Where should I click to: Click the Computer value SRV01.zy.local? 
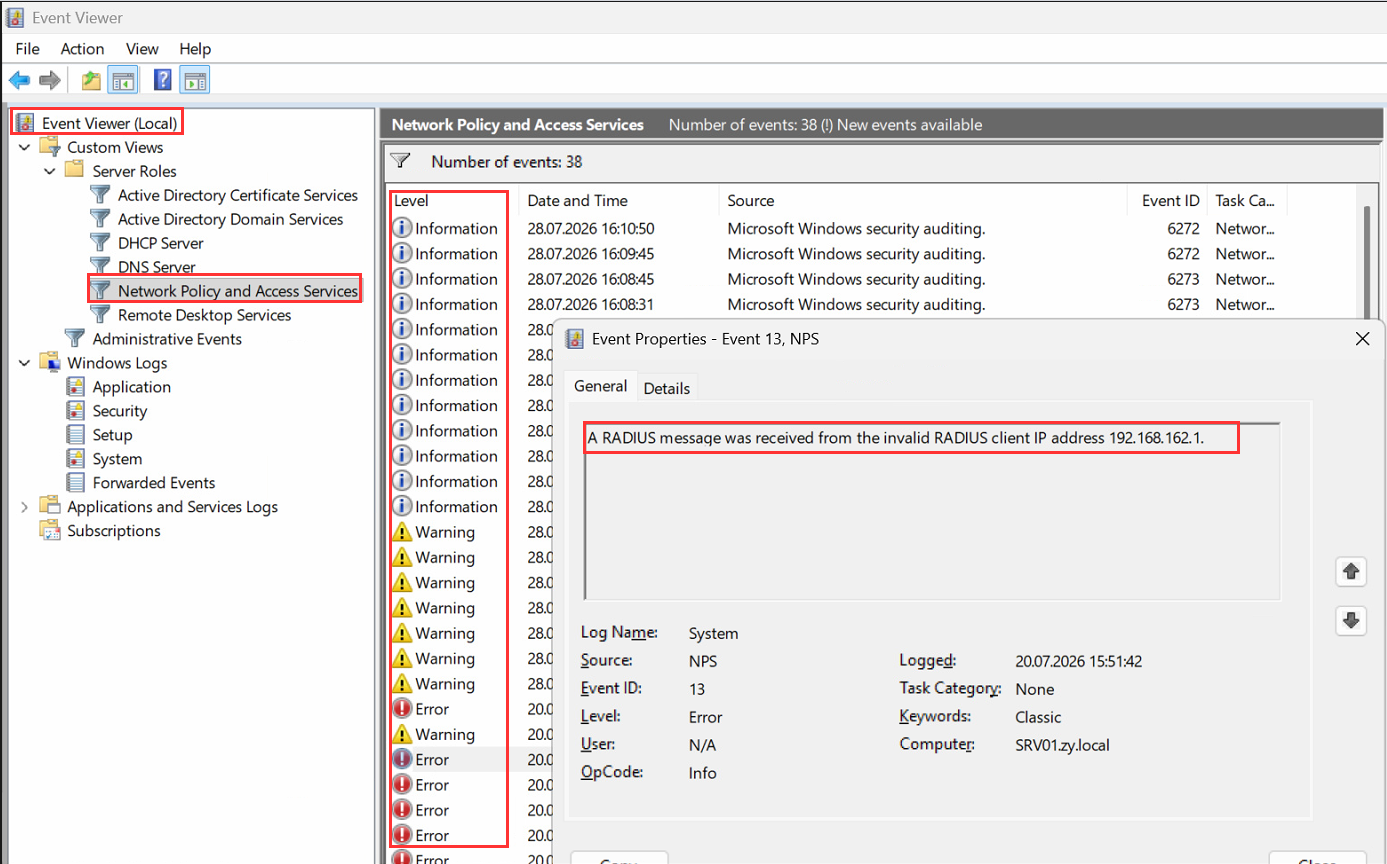pyautogui.click(x=1062, y=745)
